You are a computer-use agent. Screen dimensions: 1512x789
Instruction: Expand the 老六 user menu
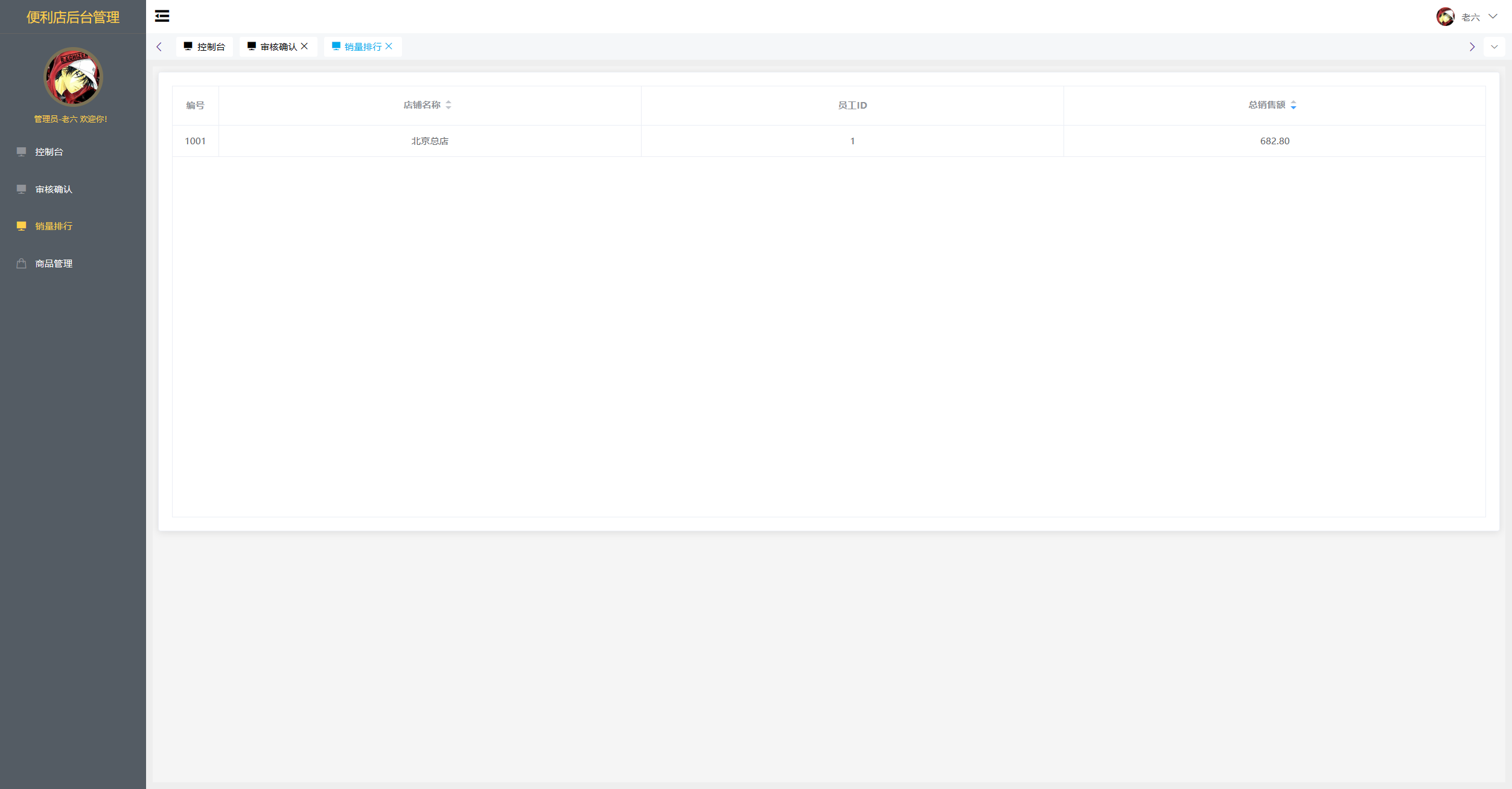pos(1493,16)
